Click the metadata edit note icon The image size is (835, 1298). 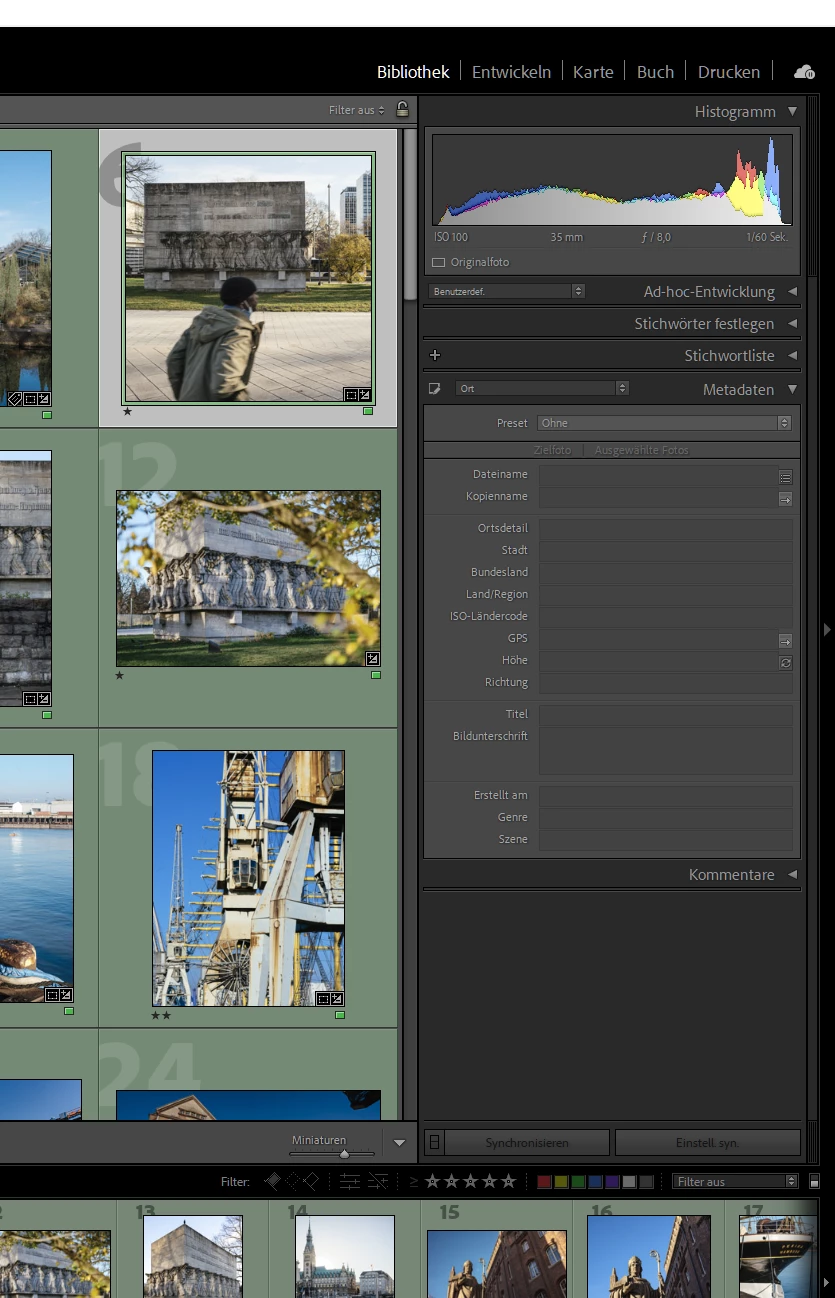click(435, 389)
